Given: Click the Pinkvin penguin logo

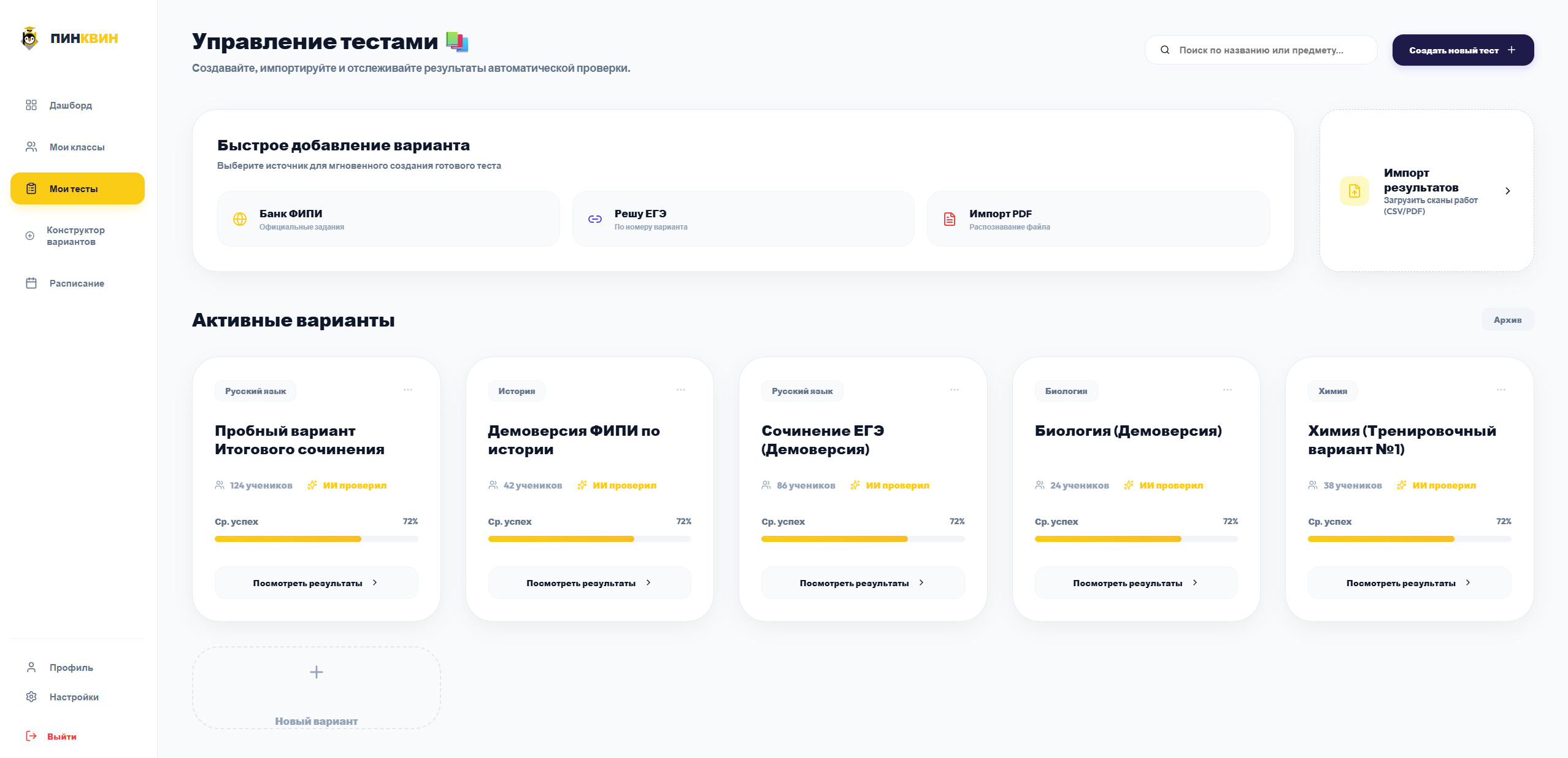Looking at the screenshot, I should [29, 38].
